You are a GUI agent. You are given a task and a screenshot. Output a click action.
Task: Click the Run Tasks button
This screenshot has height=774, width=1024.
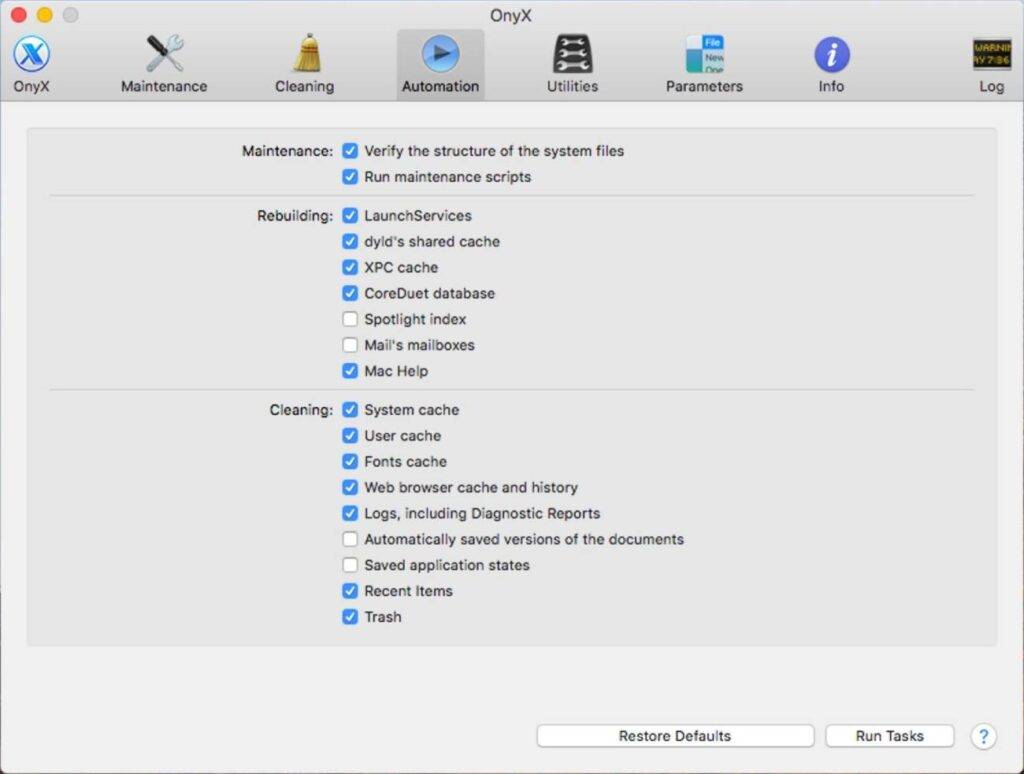pyautogui.click(x=889, y=736)
